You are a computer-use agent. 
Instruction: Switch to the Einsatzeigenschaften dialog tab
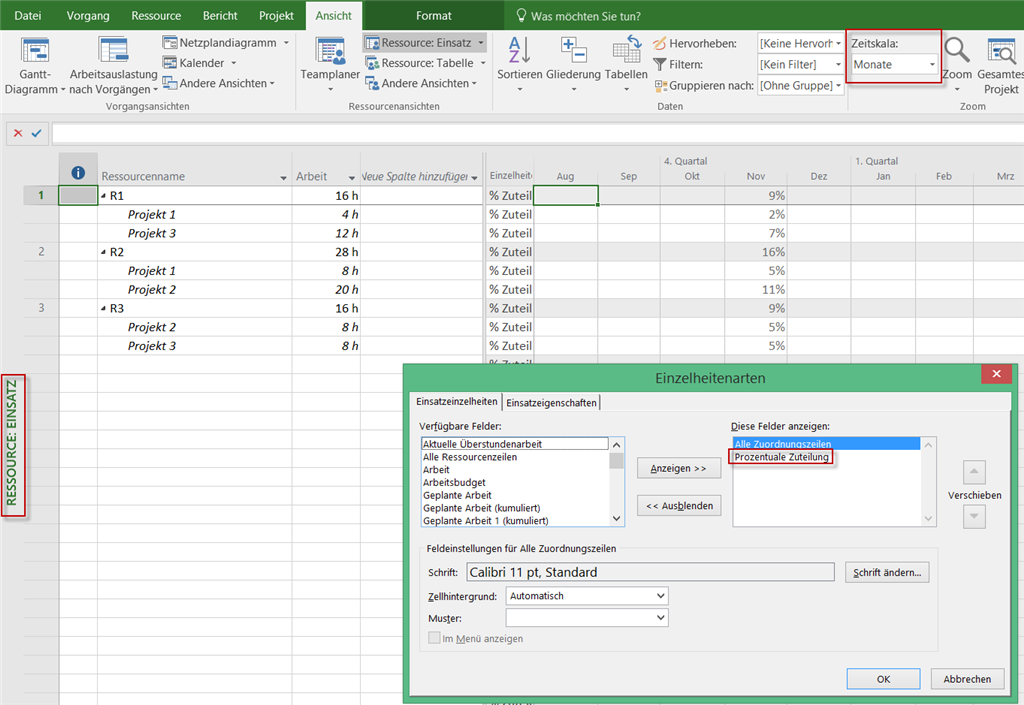pyautogui.click(x=552, y=402)
